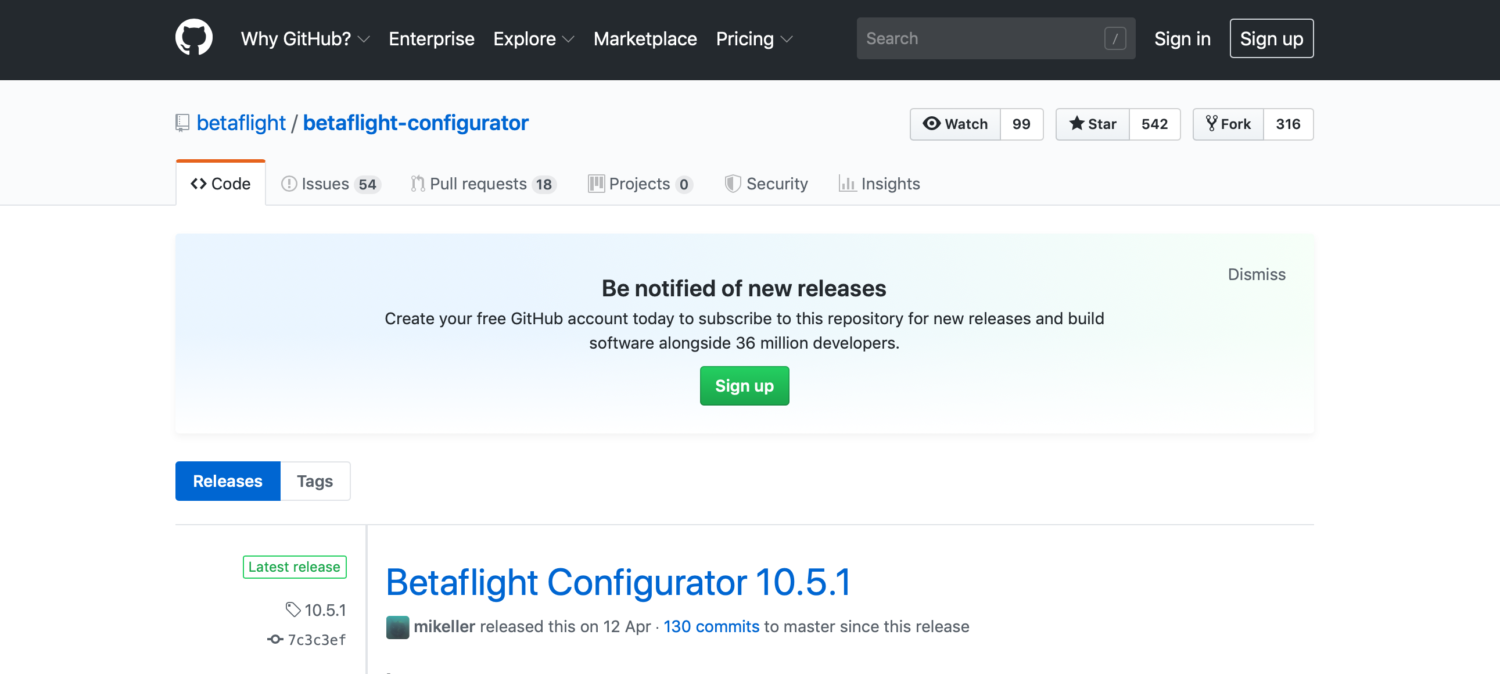Screen dimensions: 1500x674
Task: Click the tag icon beside 10.5.1
Action: click(x=292, y=610)
